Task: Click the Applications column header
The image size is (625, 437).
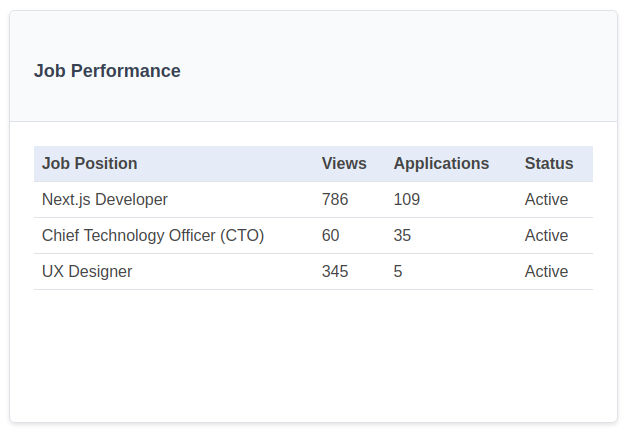Action: click(441, 163)
